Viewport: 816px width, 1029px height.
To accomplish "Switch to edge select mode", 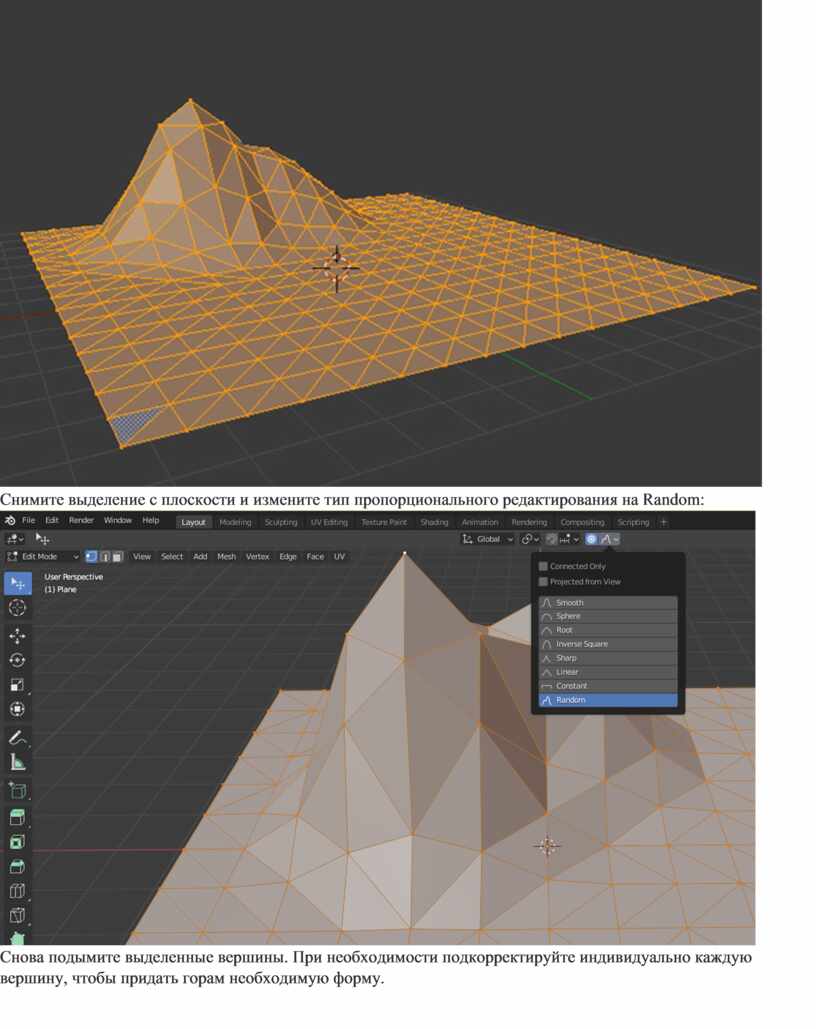I will 104,556.
